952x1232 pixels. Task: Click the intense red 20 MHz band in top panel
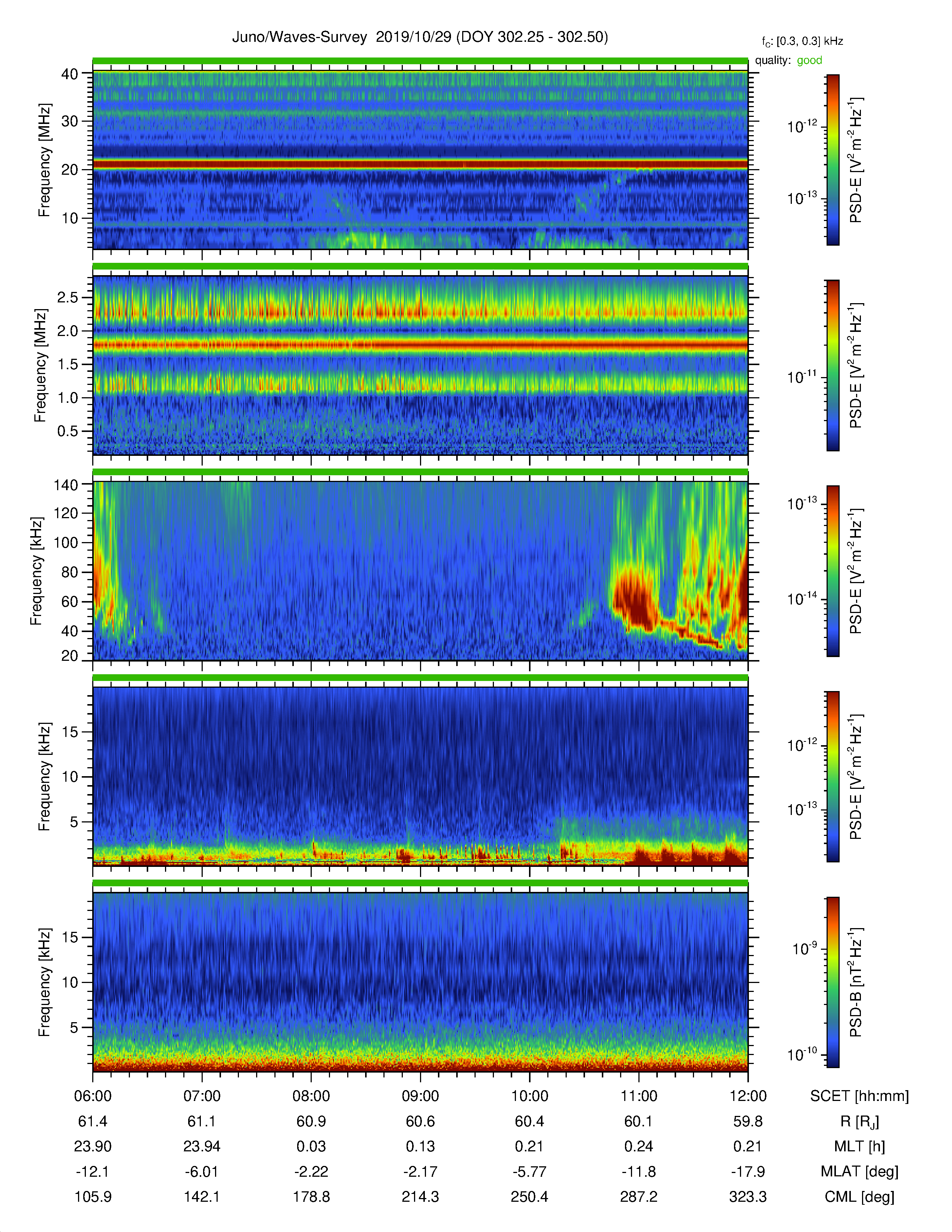(420, 164)
